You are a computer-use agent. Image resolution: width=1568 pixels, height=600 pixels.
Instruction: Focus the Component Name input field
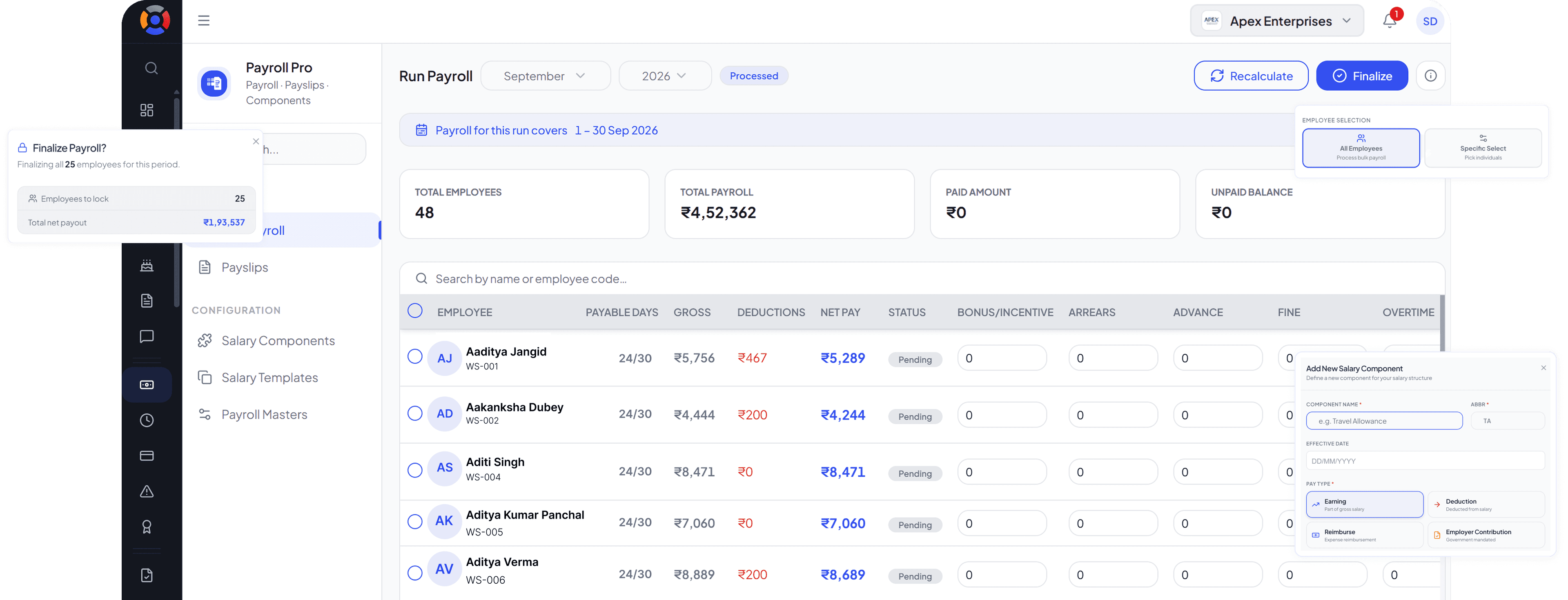[1384, 421]
